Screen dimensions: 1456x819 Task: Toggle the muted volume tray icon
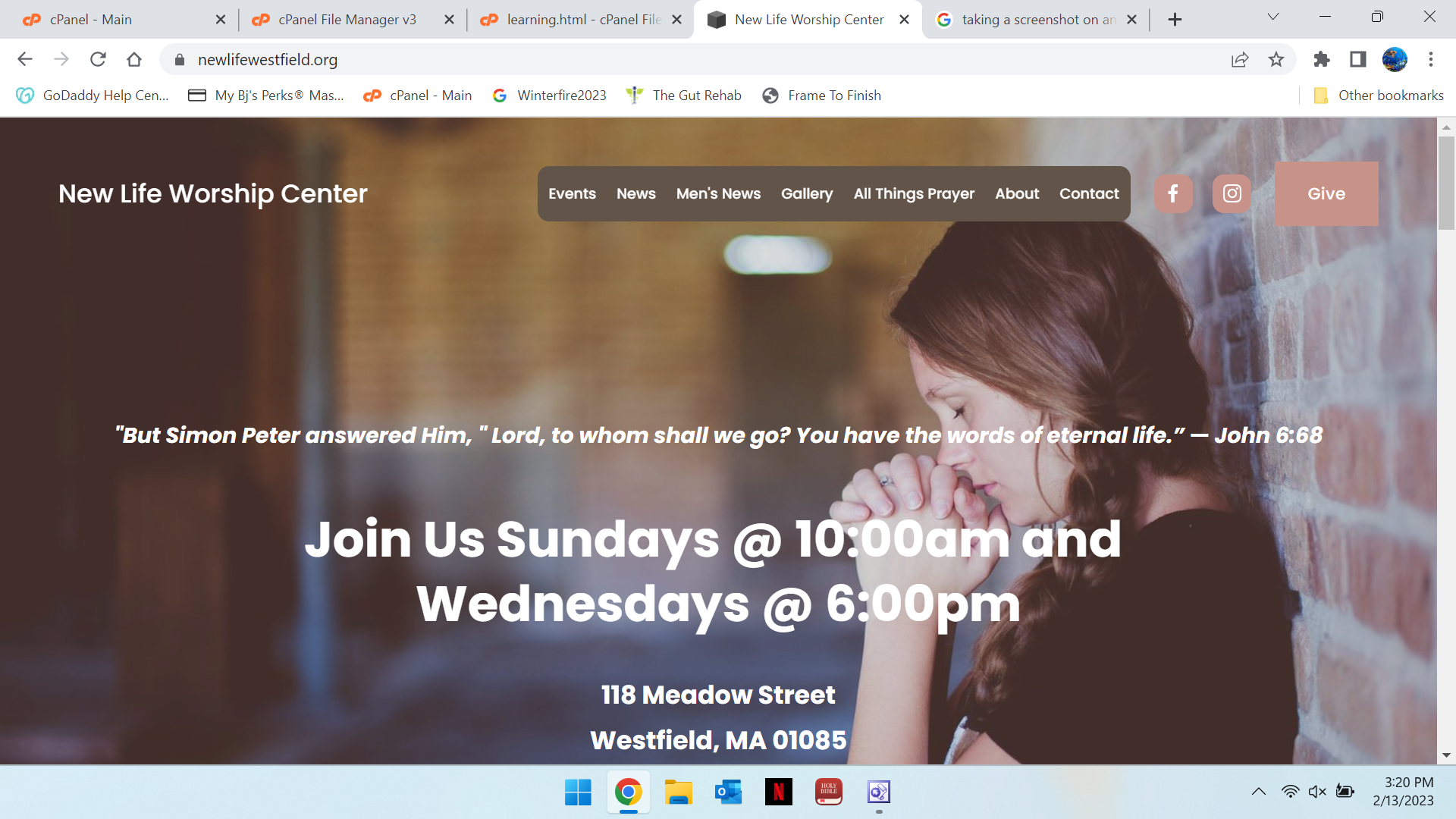pyautogui.click(x=1317, y=792)
